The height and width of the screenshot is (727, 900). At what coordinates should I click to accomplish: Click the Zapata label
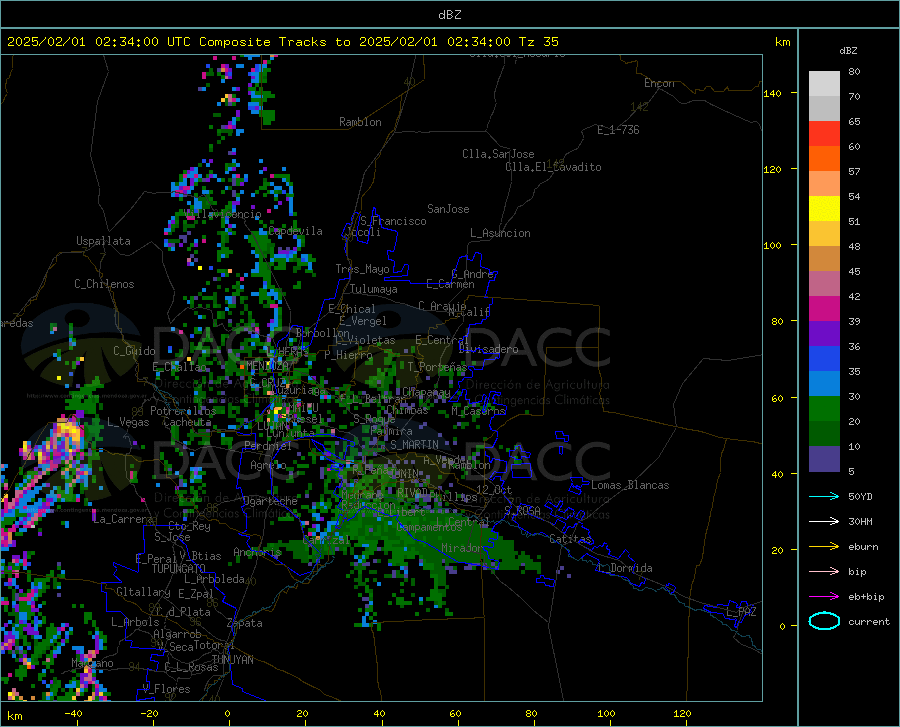245,623
